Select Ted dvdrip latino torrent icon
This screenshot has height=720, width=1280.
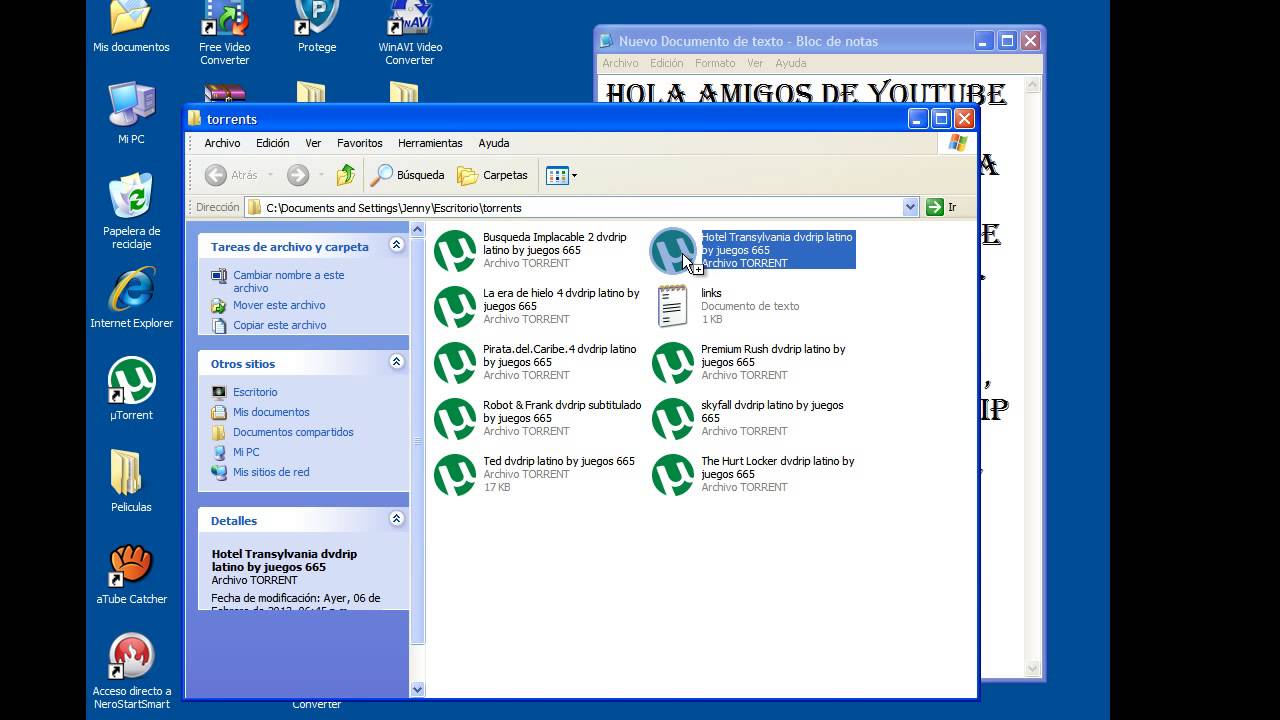[455, 475]
